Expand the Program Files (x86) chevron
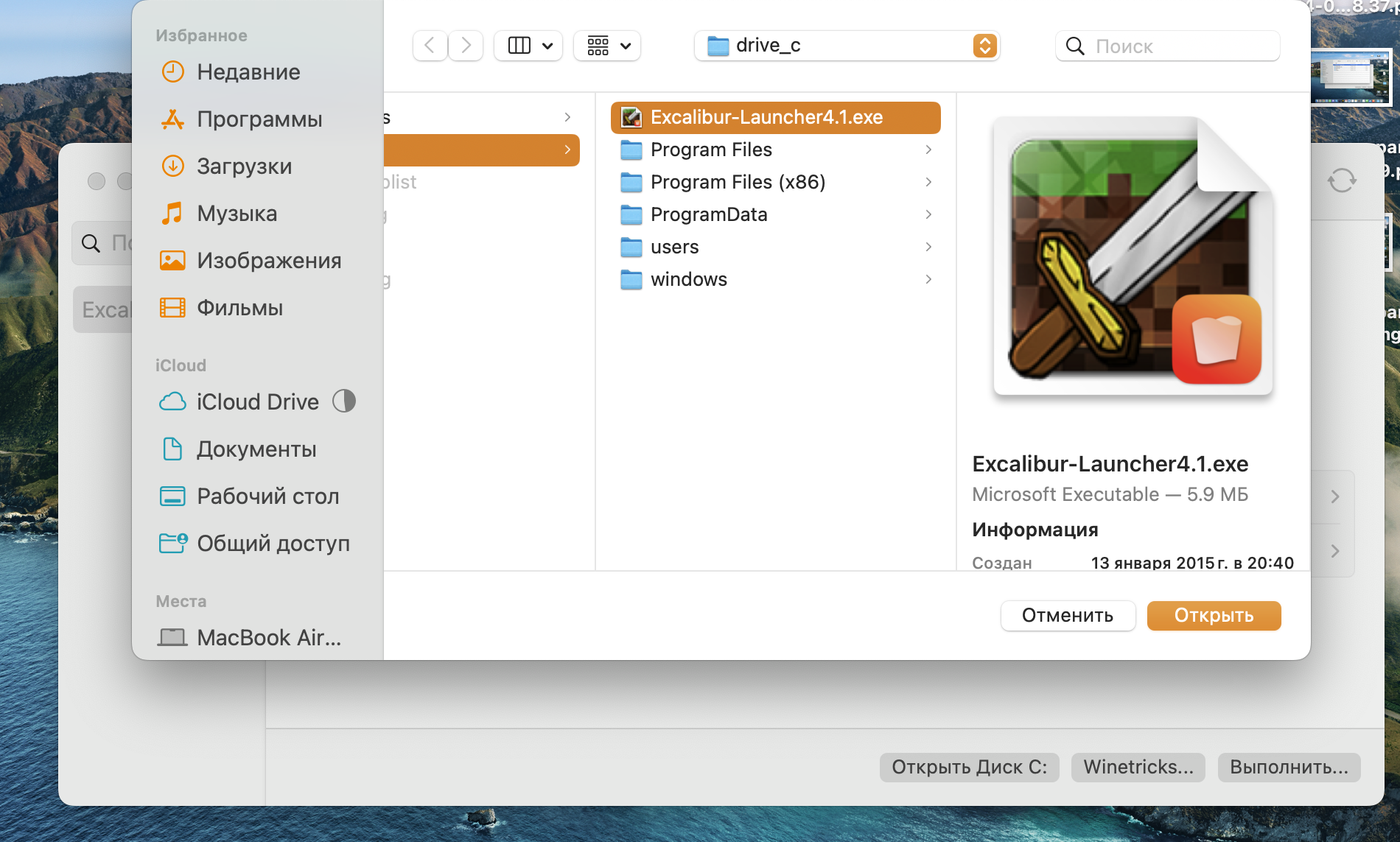 (x=928, y=183)
